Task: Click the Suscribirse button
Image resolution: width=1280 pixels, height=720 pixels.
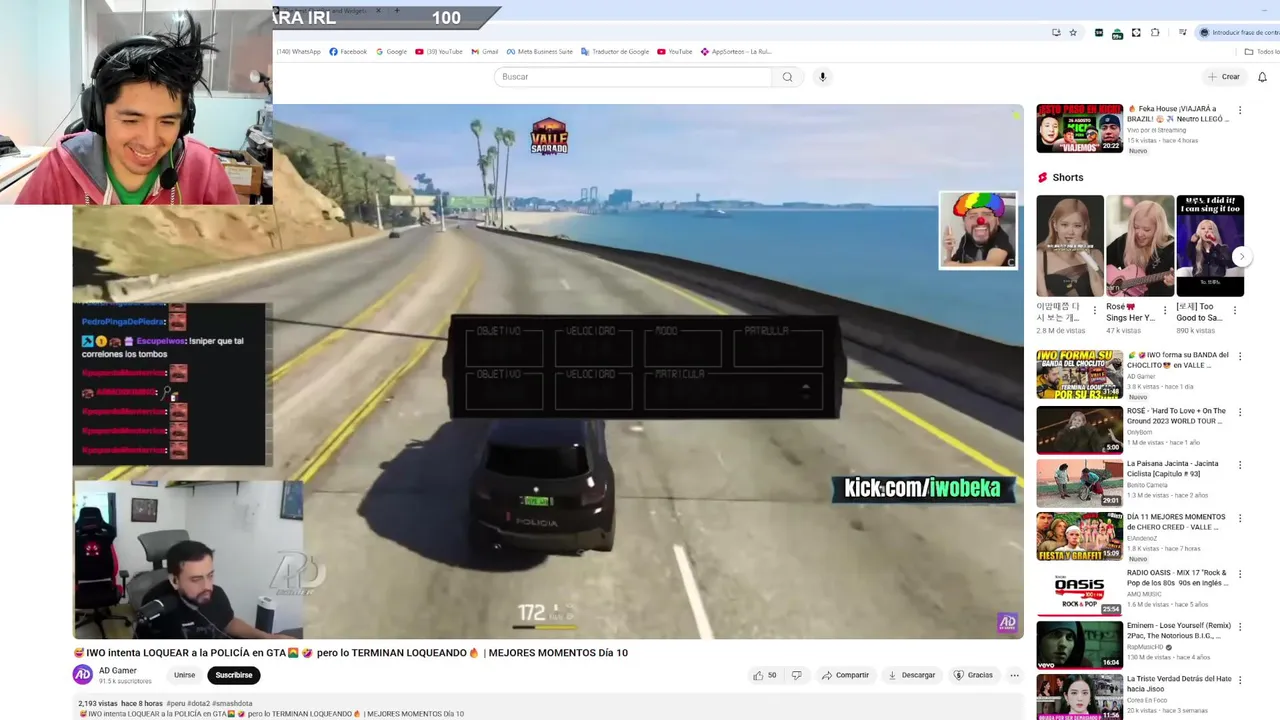Action: [x=234, y=675]
